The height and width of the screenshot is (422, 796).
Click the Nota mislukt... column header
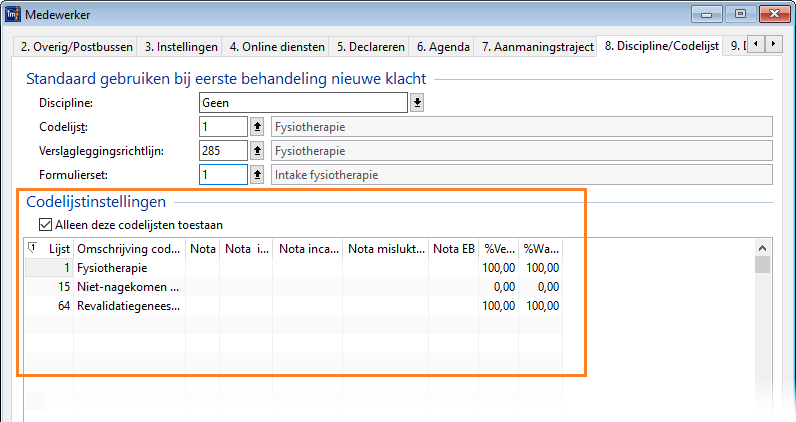coord(386,249)
